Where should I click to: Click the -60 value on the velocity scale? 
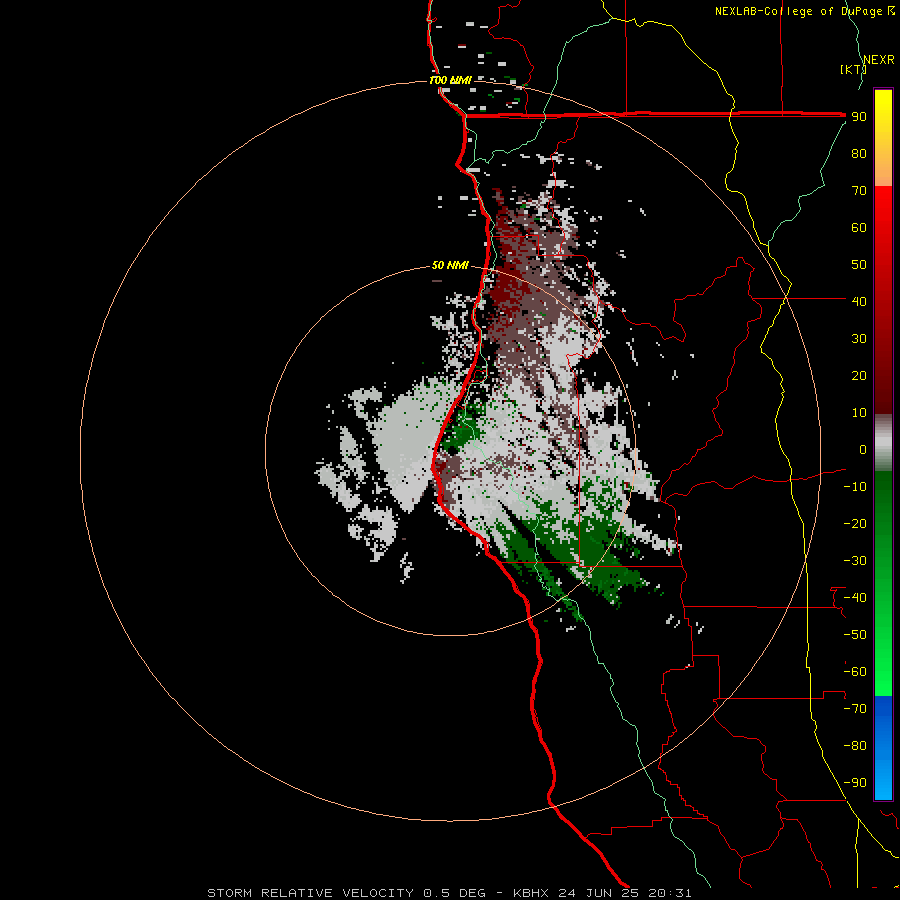[855, 672]
